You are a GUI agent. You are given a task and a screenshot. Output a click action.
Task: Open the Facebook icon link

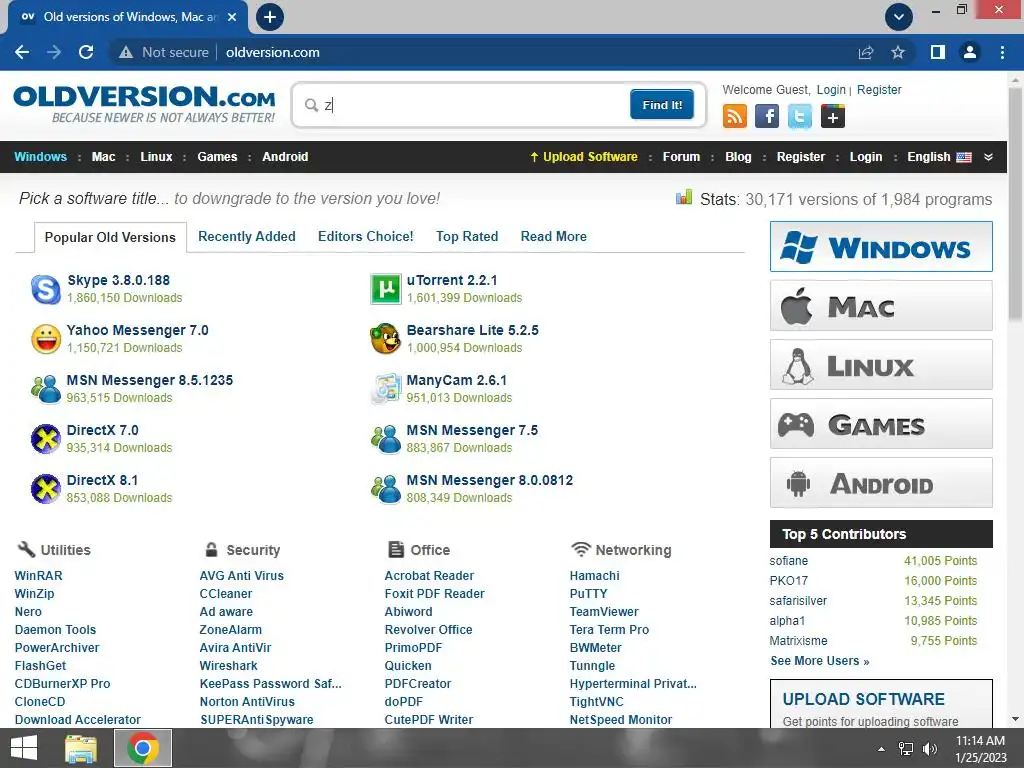pos(767,116)
